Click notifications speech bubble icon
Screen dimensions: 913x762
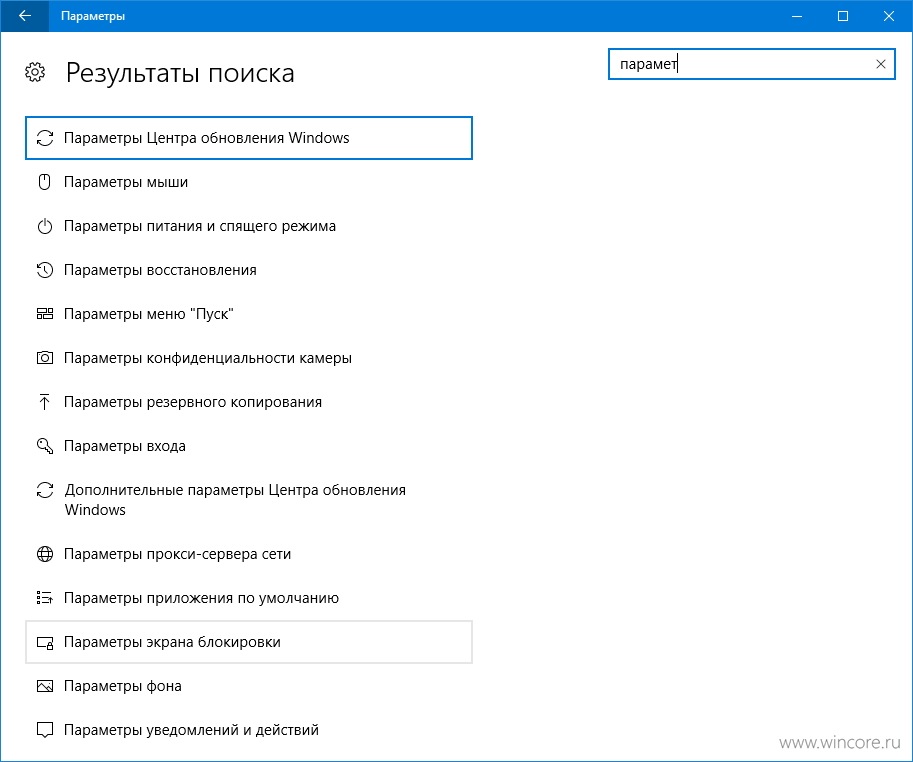45,730
